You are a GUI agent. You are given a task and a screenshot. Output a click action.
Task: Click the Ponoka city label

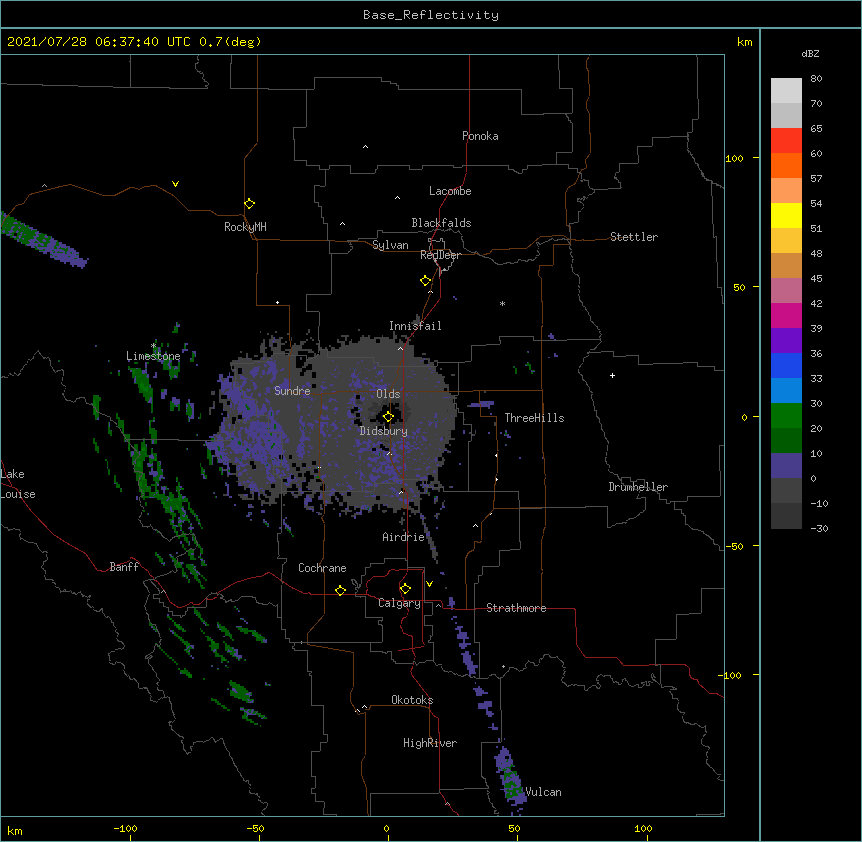[x=480, y=136]
